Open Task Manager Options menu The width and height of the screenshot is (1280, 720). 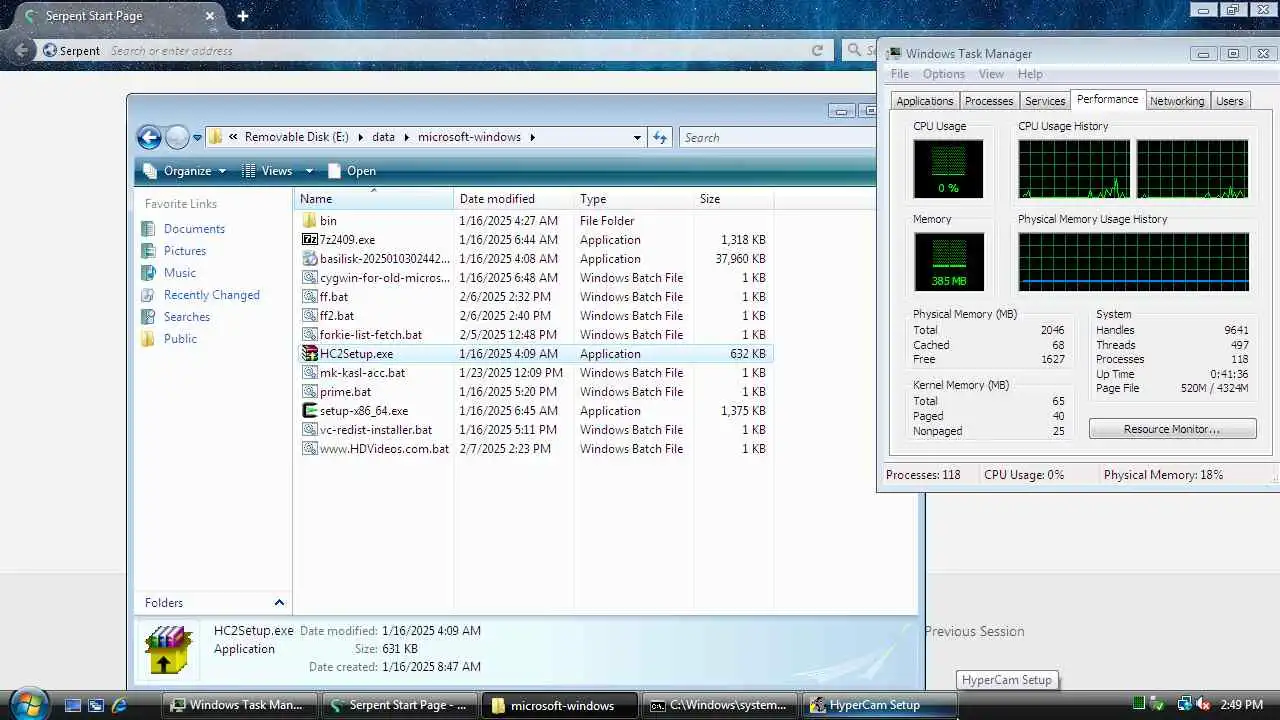pyautogui.click(x=944, y=74)
